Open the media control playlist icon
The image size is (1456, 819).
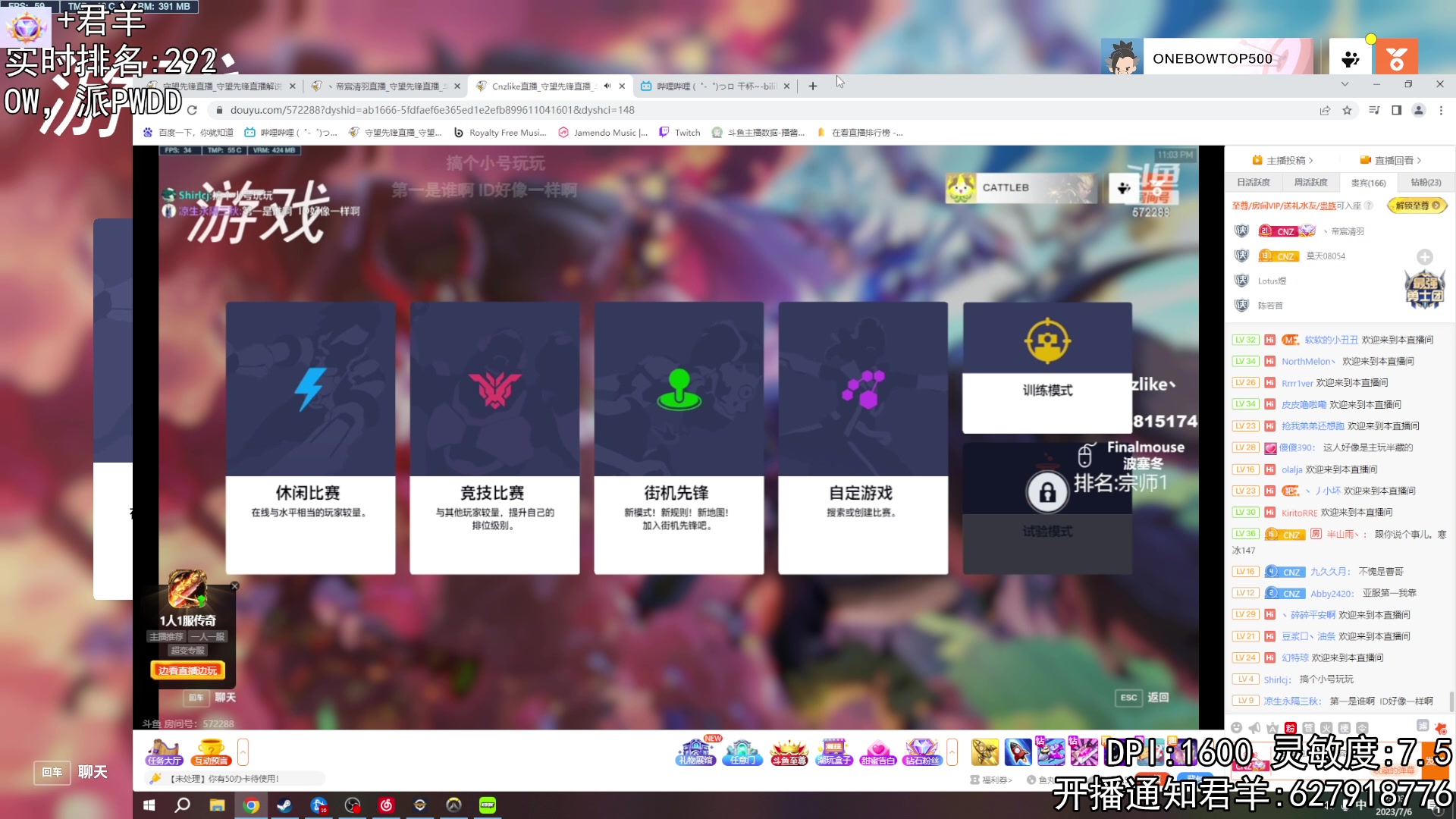tap(1373, 110)
